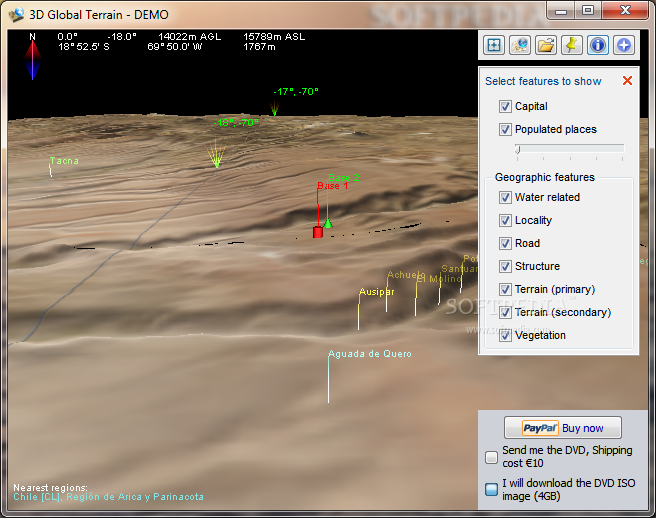Click the blue plus toolbar icon
The width and height of the screenshot is (656, 518).
[624, 45]
